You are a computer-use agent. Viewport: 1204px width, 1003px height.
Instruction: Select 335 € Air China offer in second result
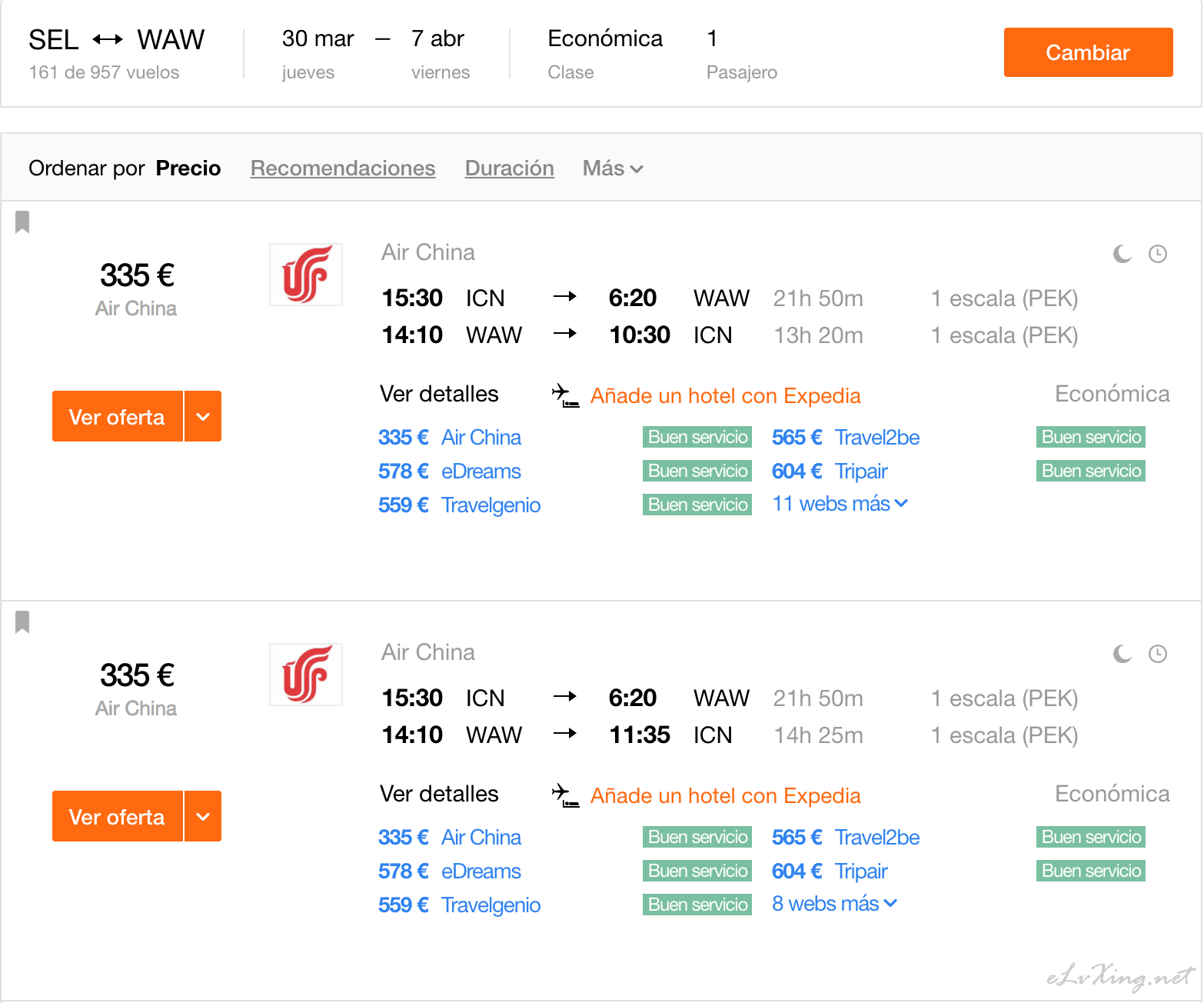[x=450, y=837]
